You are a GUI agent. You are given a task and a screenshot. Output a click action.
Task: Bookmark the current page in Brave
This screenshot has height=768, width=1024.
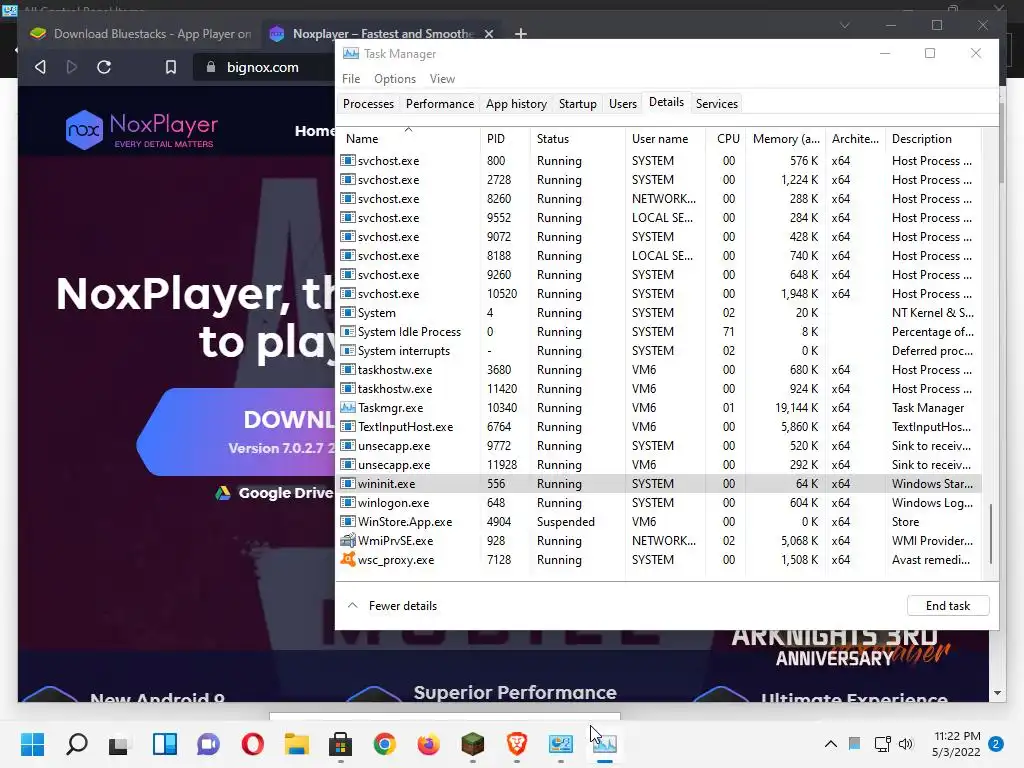click(x=170, y=67)
